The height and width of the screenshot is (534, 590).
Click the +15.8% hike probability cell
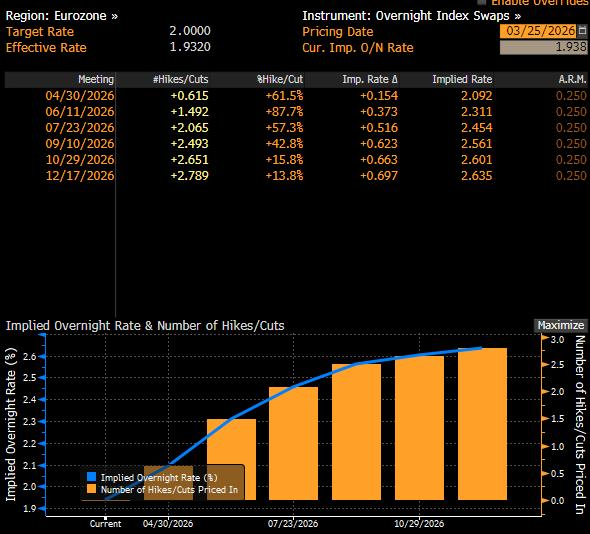point(284,160)
